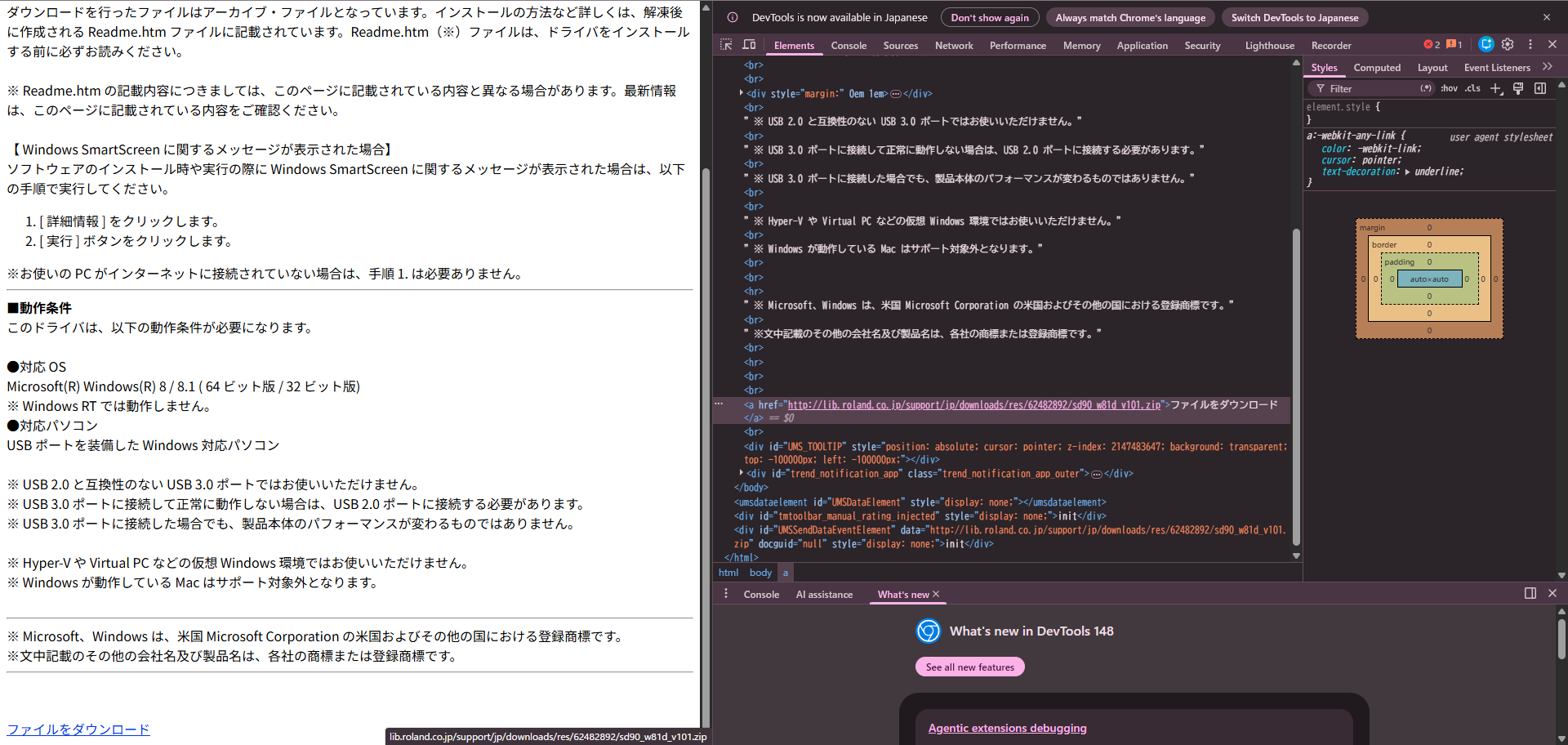Switch to the Performance tab
The width and height of the screenshot is (1568, 745).
pyautogui.click(x=1018, y=46)
